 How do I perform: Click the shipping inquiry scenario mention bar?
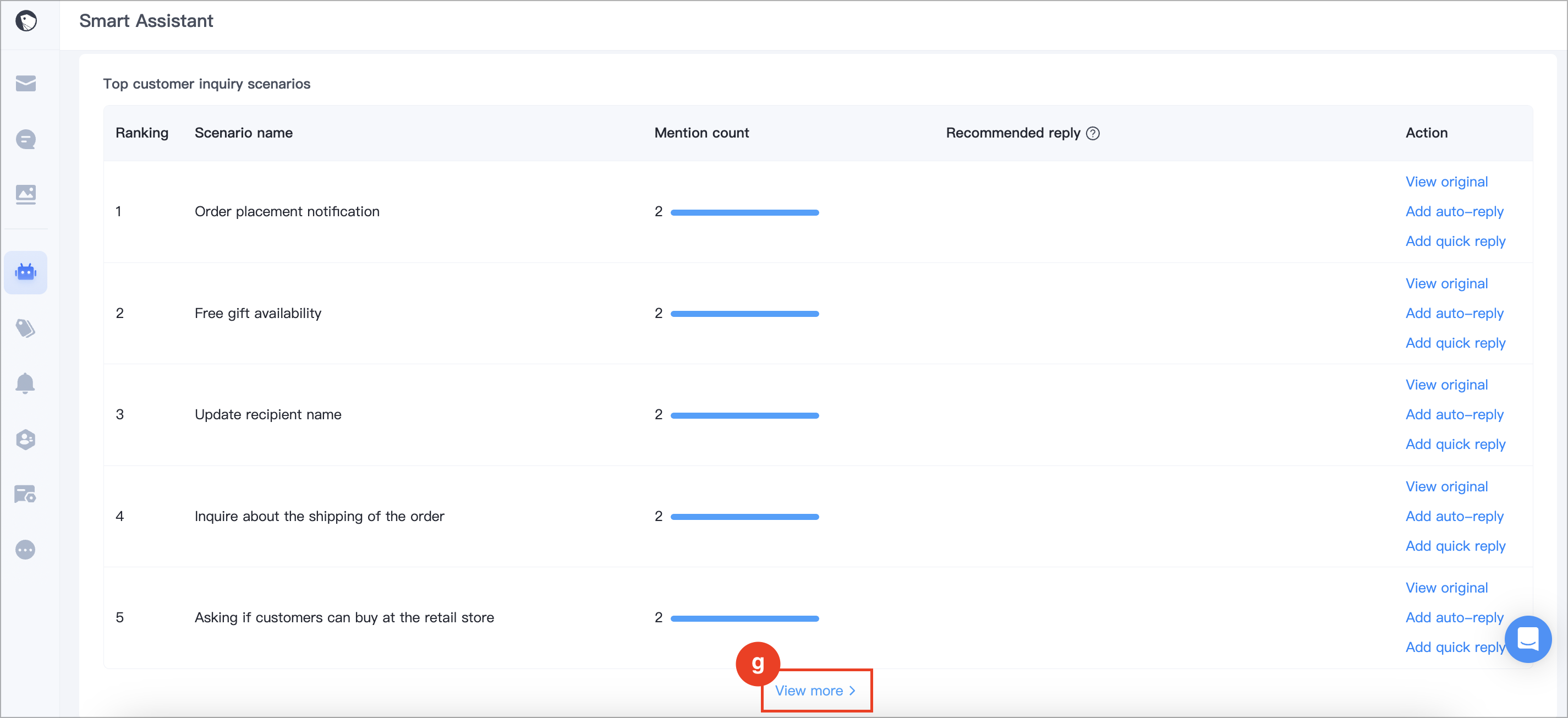pyautogui.click(x=744, y=517)
